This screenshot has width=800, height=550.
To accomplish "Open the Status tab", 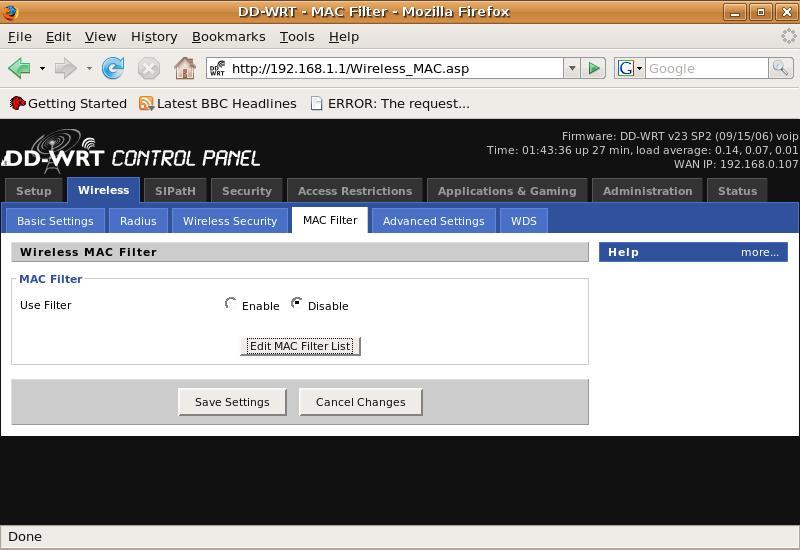I will (x=737, y=190).
